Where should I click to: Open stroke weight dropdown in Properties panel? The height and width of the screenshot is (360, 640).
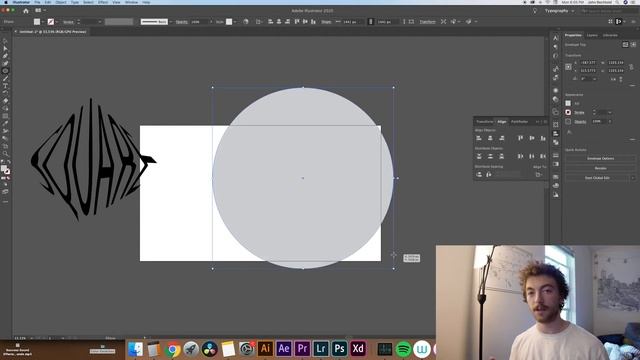(610, 112)
